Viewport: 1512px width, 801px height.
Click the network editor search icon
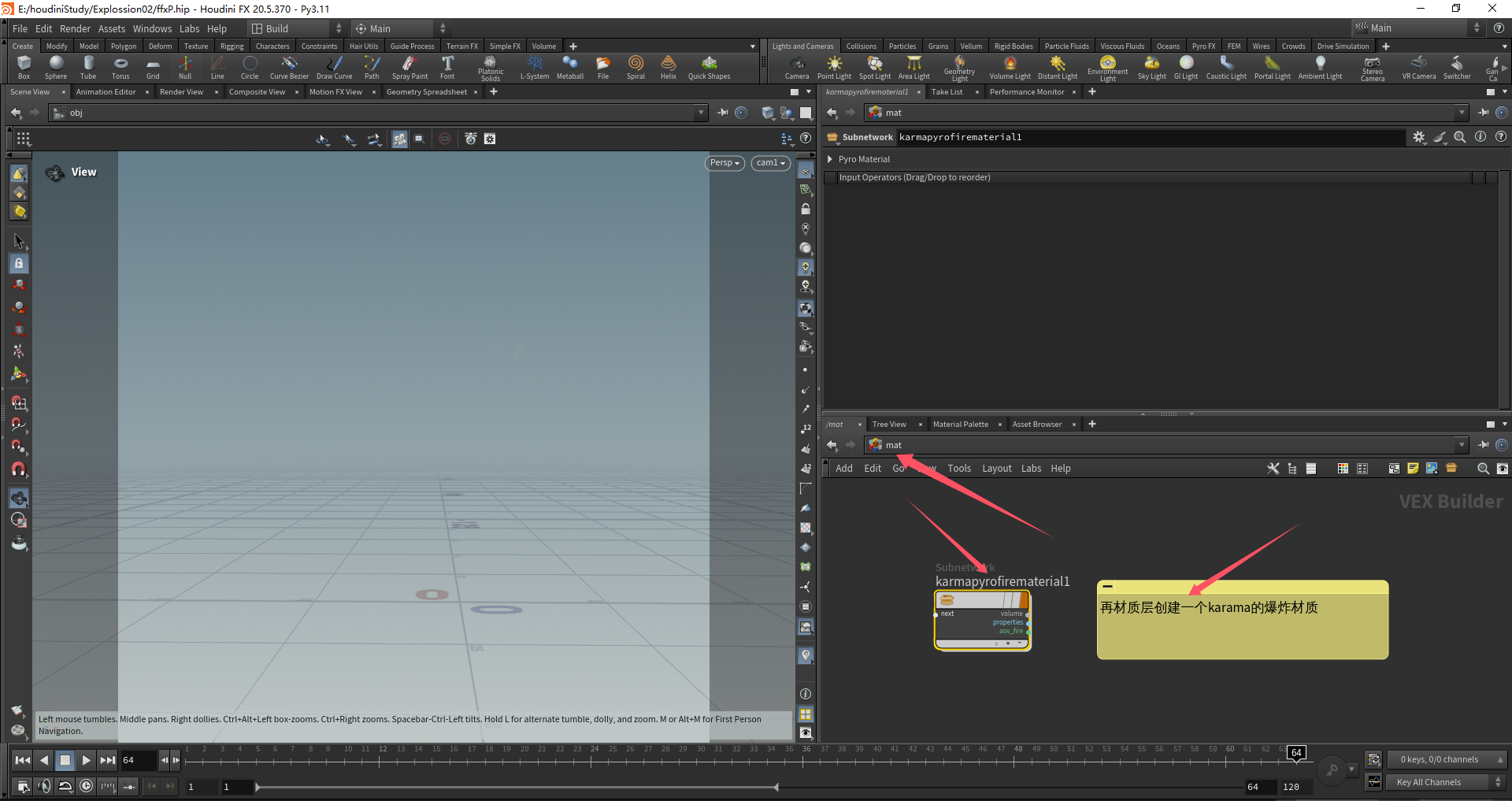point(1483,469)
